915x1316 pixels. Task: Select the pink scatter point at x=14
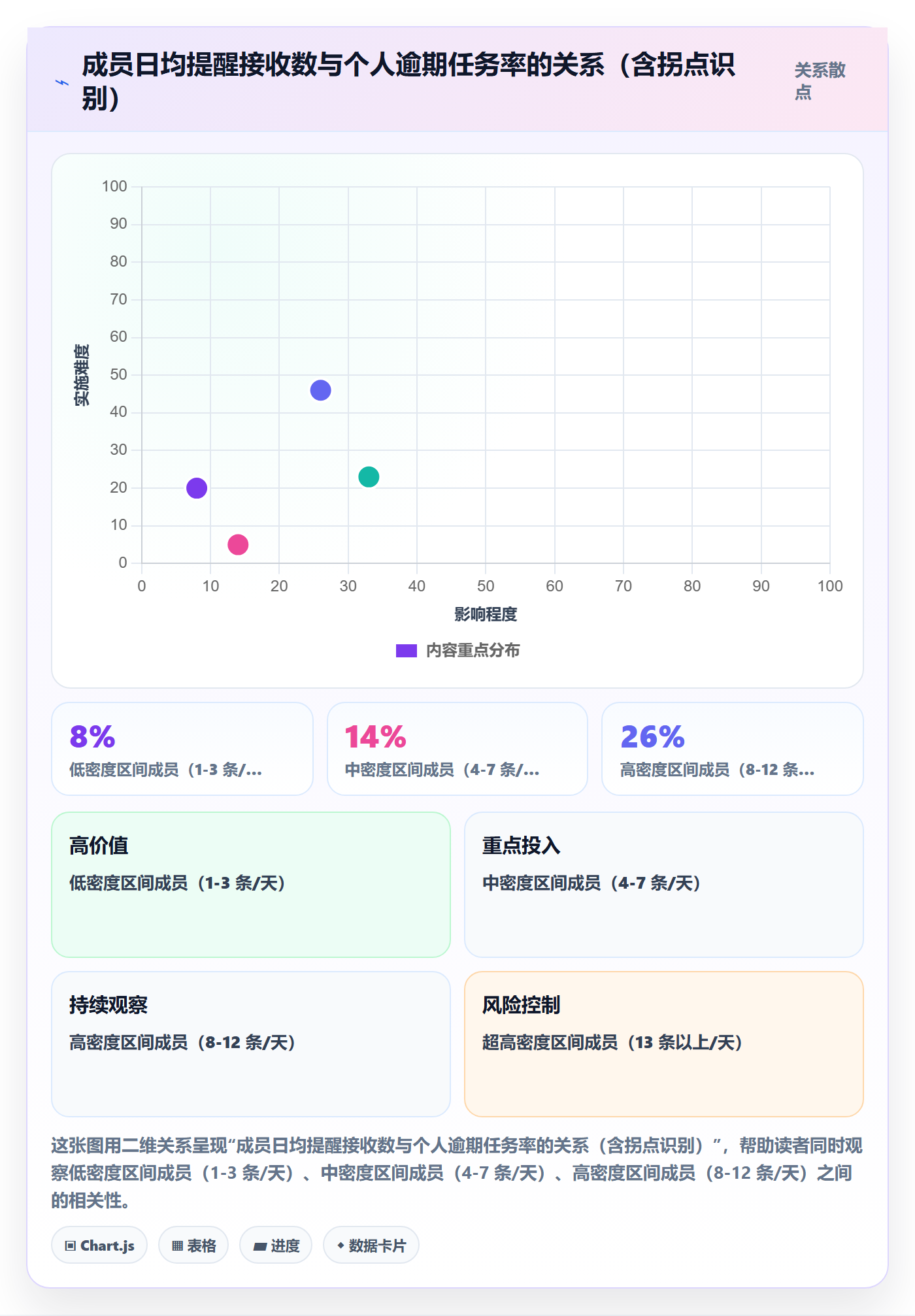[238, 544]
